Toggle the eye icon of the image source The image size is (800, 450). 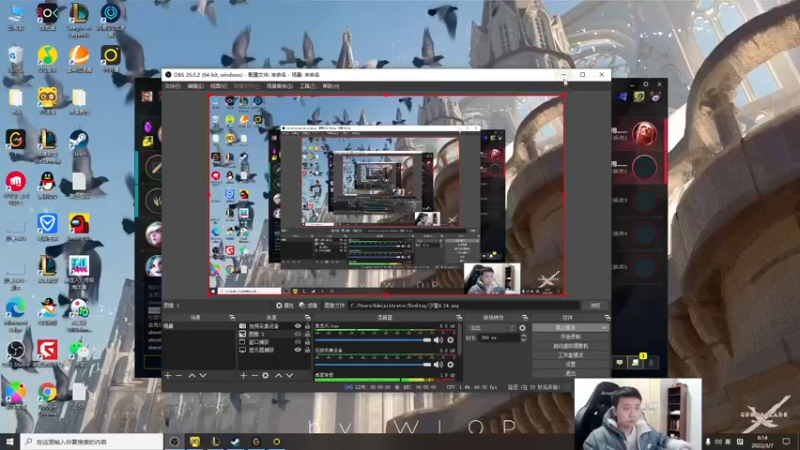[298, 334]
